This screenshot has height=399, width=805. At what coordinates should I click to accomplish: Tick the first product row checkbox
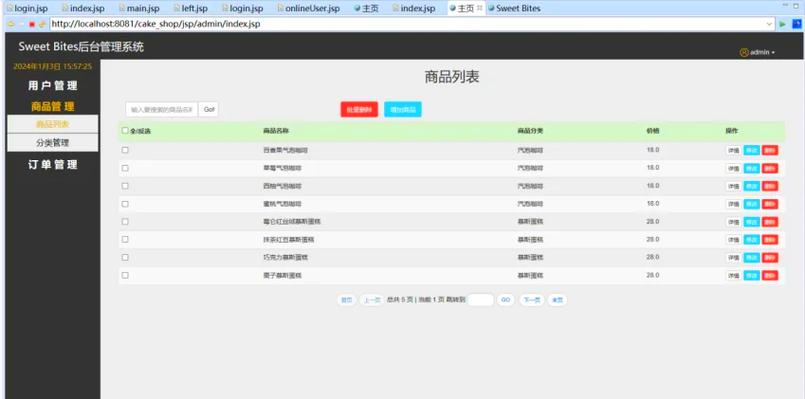click(x=125, y=150)
